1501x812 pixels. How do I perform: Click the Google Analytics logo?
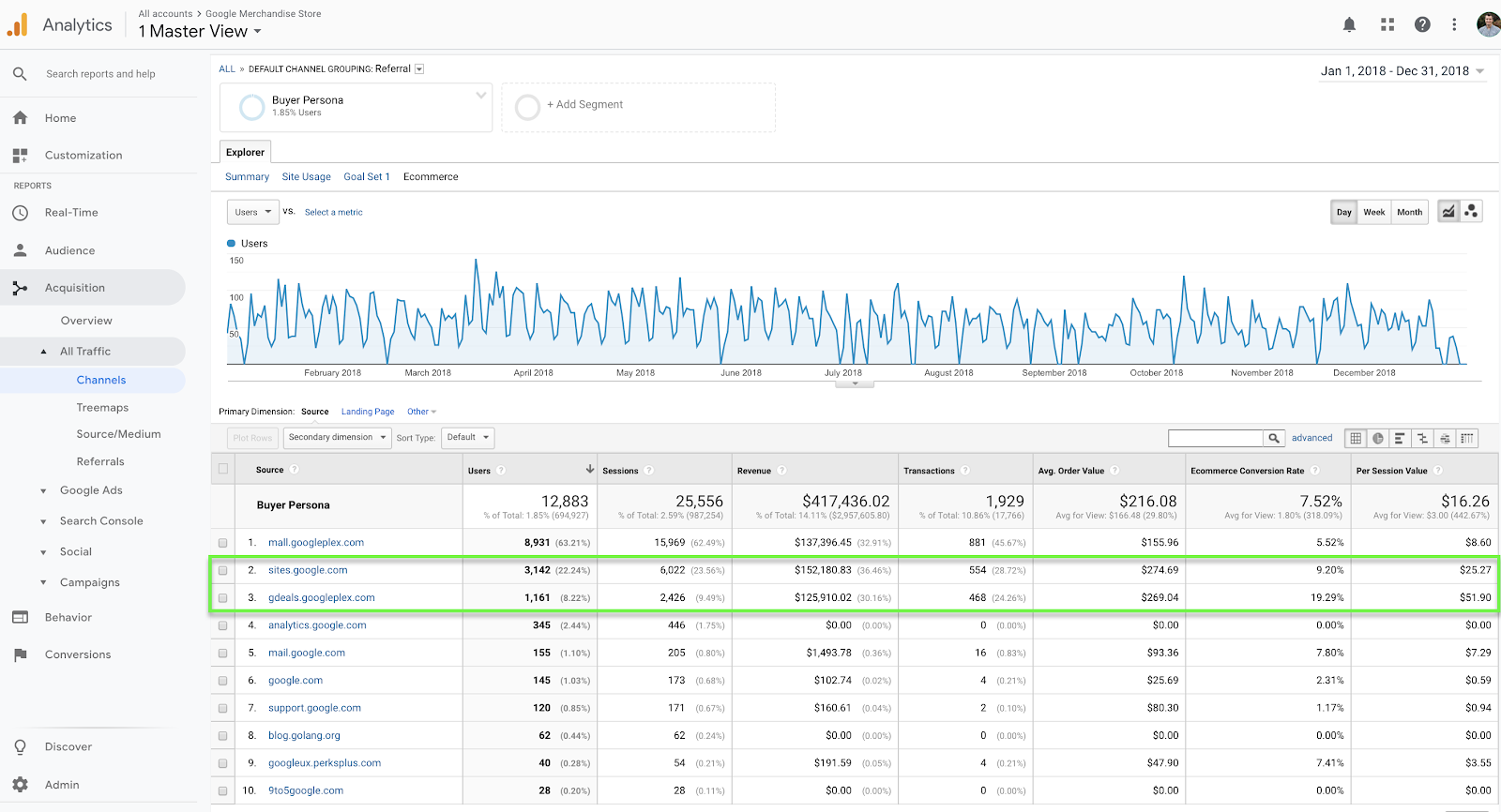17,25
